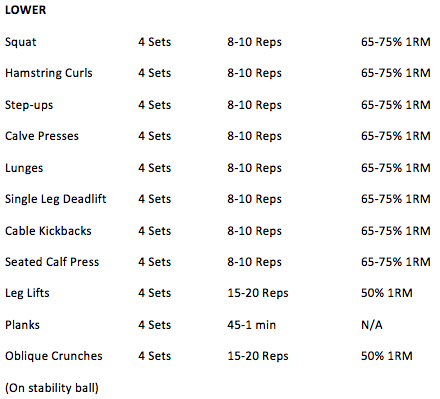The height and width of the screenshot is (399, 440).
Task: Click Single Leg Deadlift text
Action: pyautogui.click(x=56, y=199)
